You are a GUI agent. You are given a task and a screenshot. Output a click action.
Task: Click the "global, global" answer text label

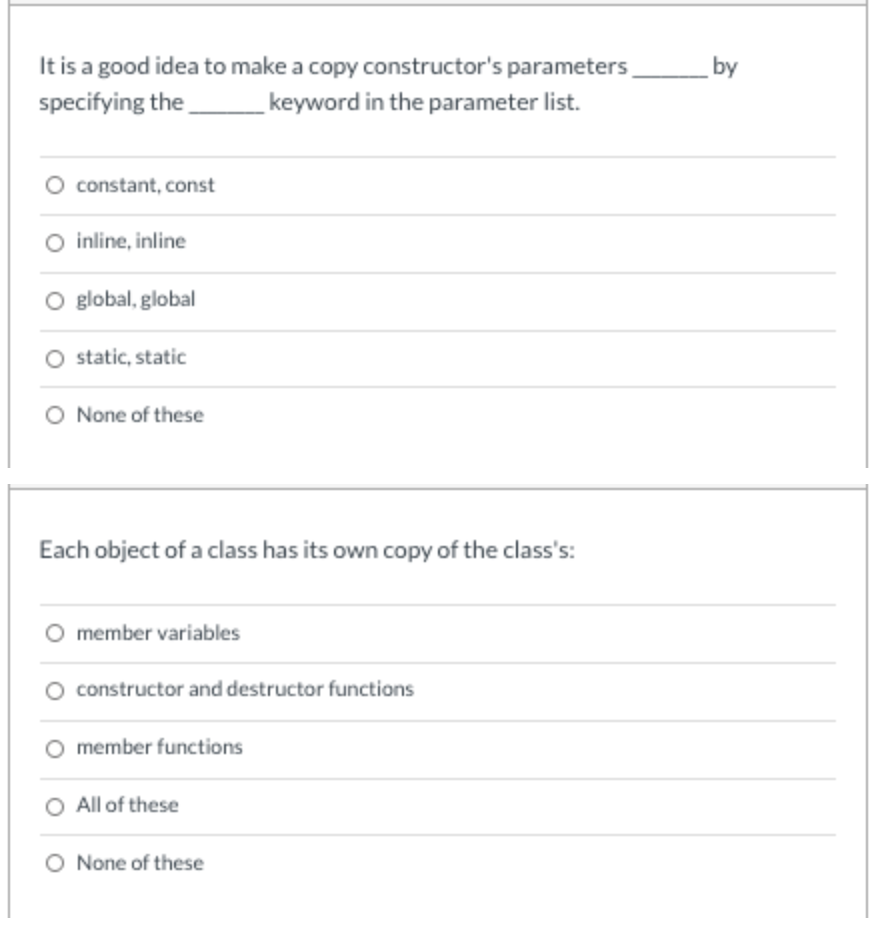134,298
